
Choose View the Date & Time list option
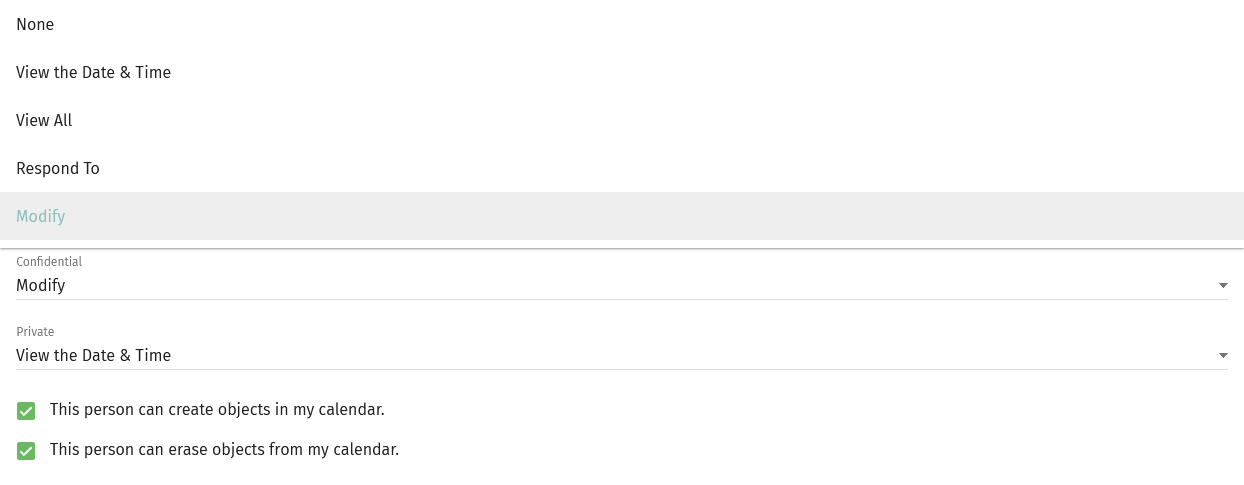coord(93,72)
